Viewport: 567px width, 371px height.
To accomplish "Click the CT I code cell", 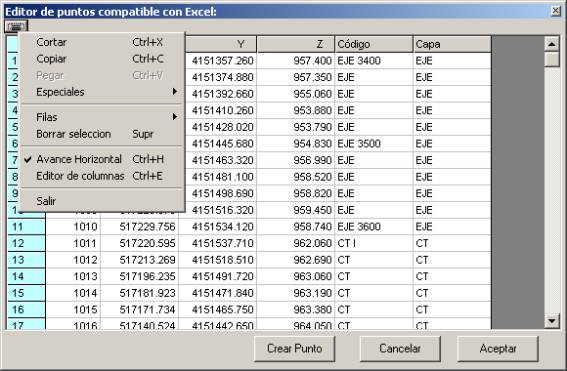I will tap(374, 243).
